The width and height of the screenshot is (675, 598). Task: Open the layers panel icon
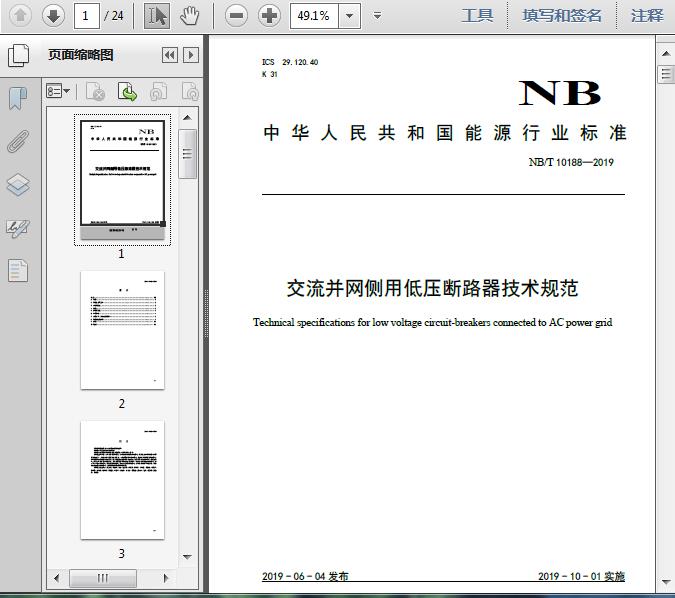click(x=18, y=185)
